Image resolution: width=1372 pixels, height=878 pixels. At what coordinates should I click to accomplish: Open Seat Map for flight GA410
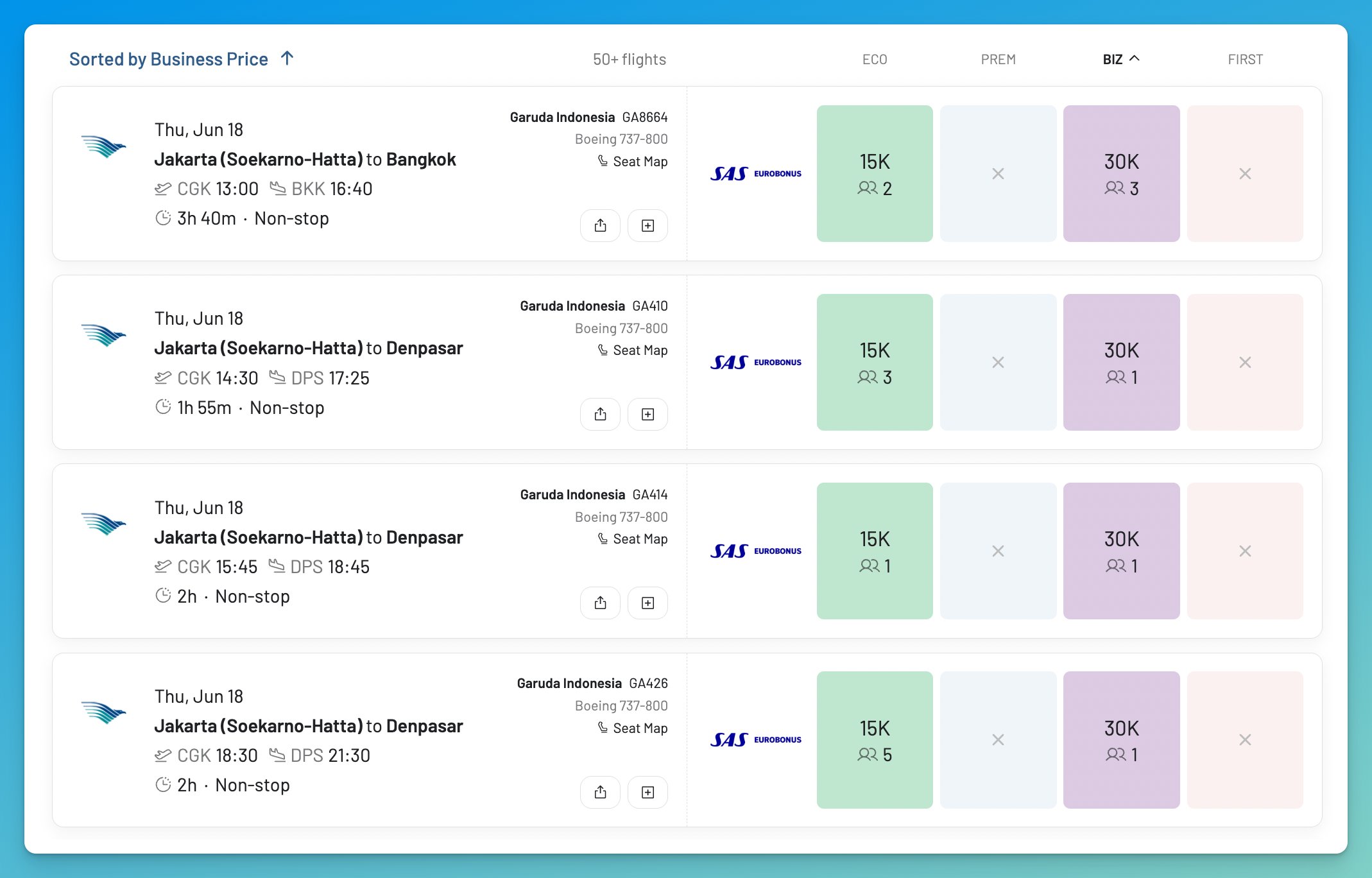[x=633, y=350]
